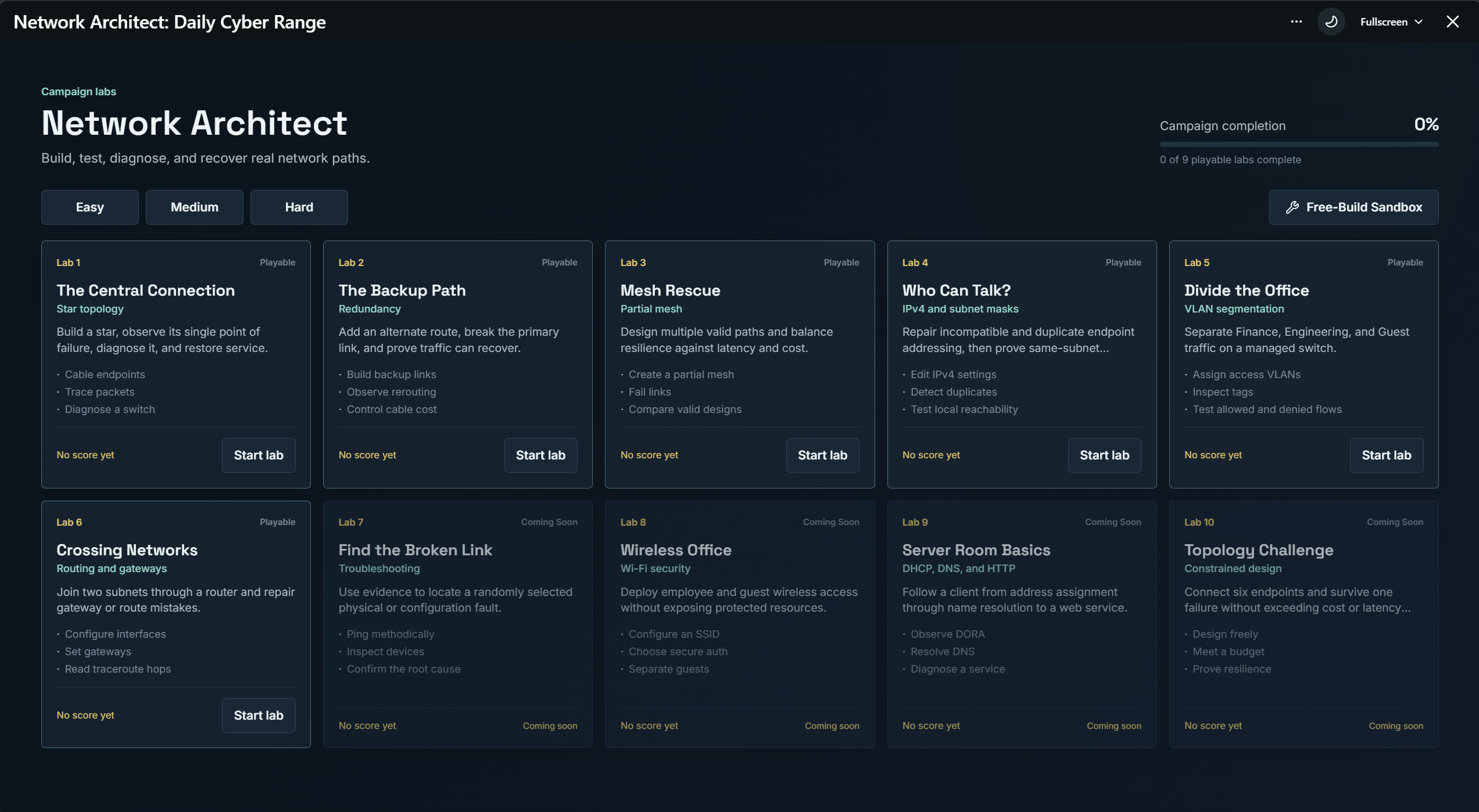
Task: Click the Campaign labs breadcrumb label
Action: tap(78, 92)
